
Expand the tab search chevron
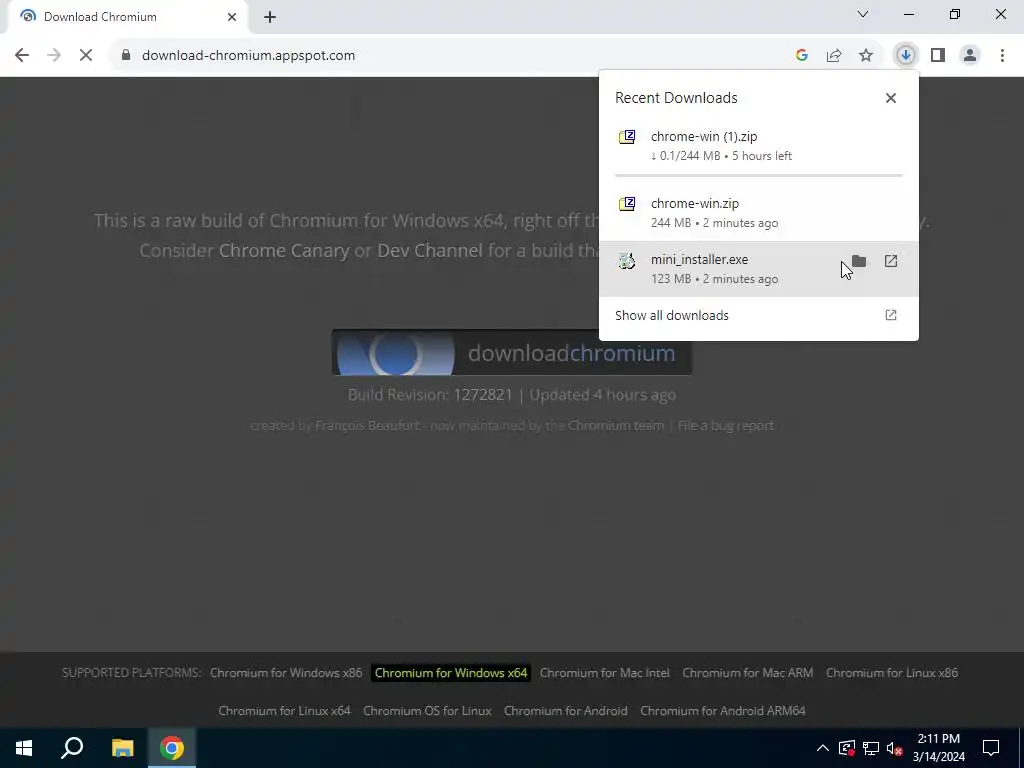[863, 14]
